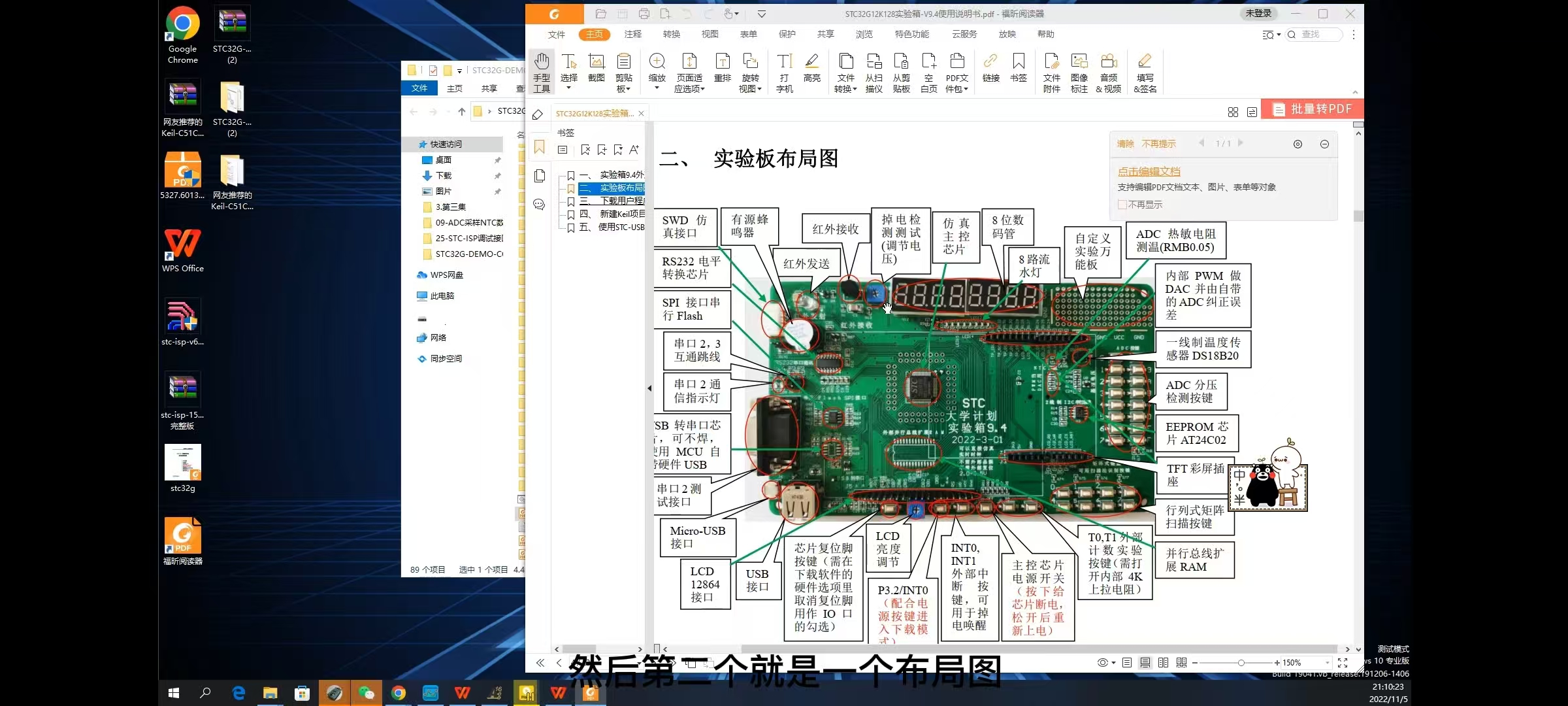Viewport: 1568px width, 706px height.
Task: Click the 不再提示 link
Action: pos(1158,144)
